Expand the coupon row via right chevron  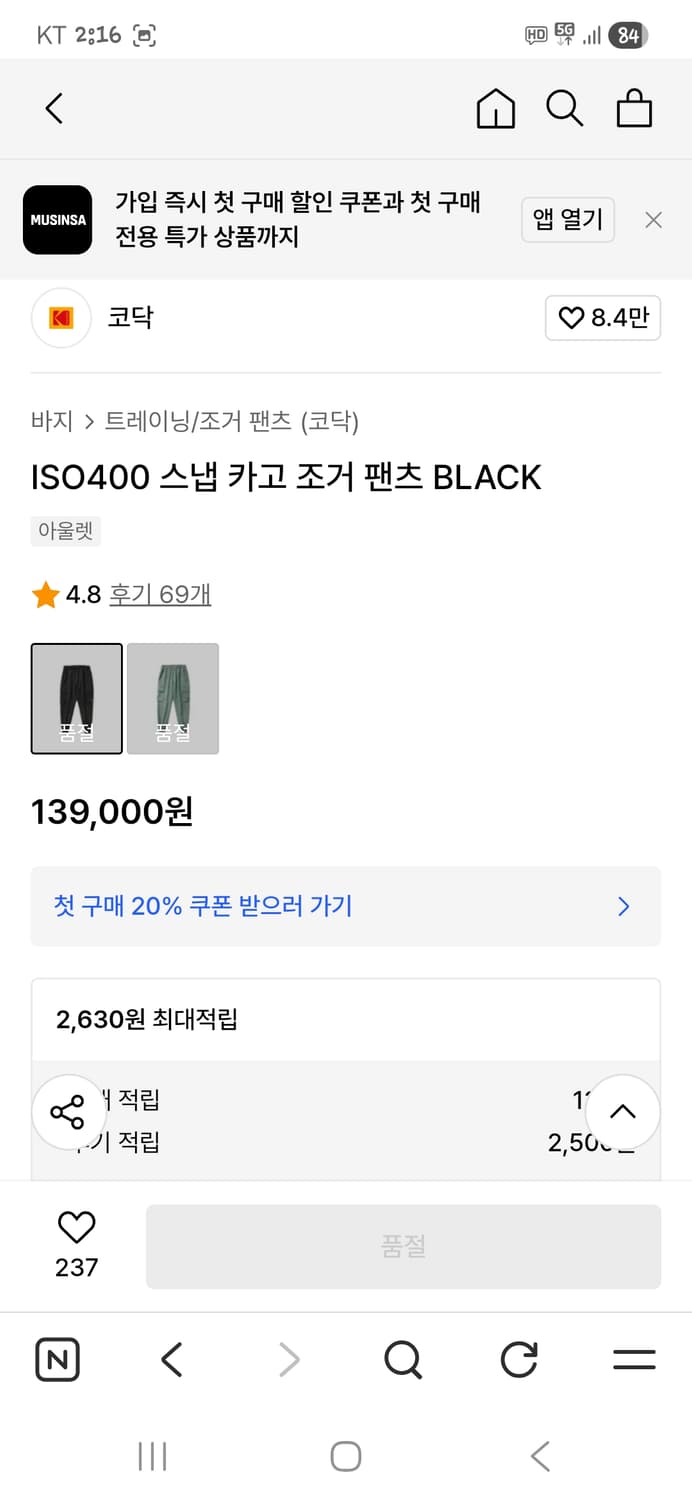point(623,906)
